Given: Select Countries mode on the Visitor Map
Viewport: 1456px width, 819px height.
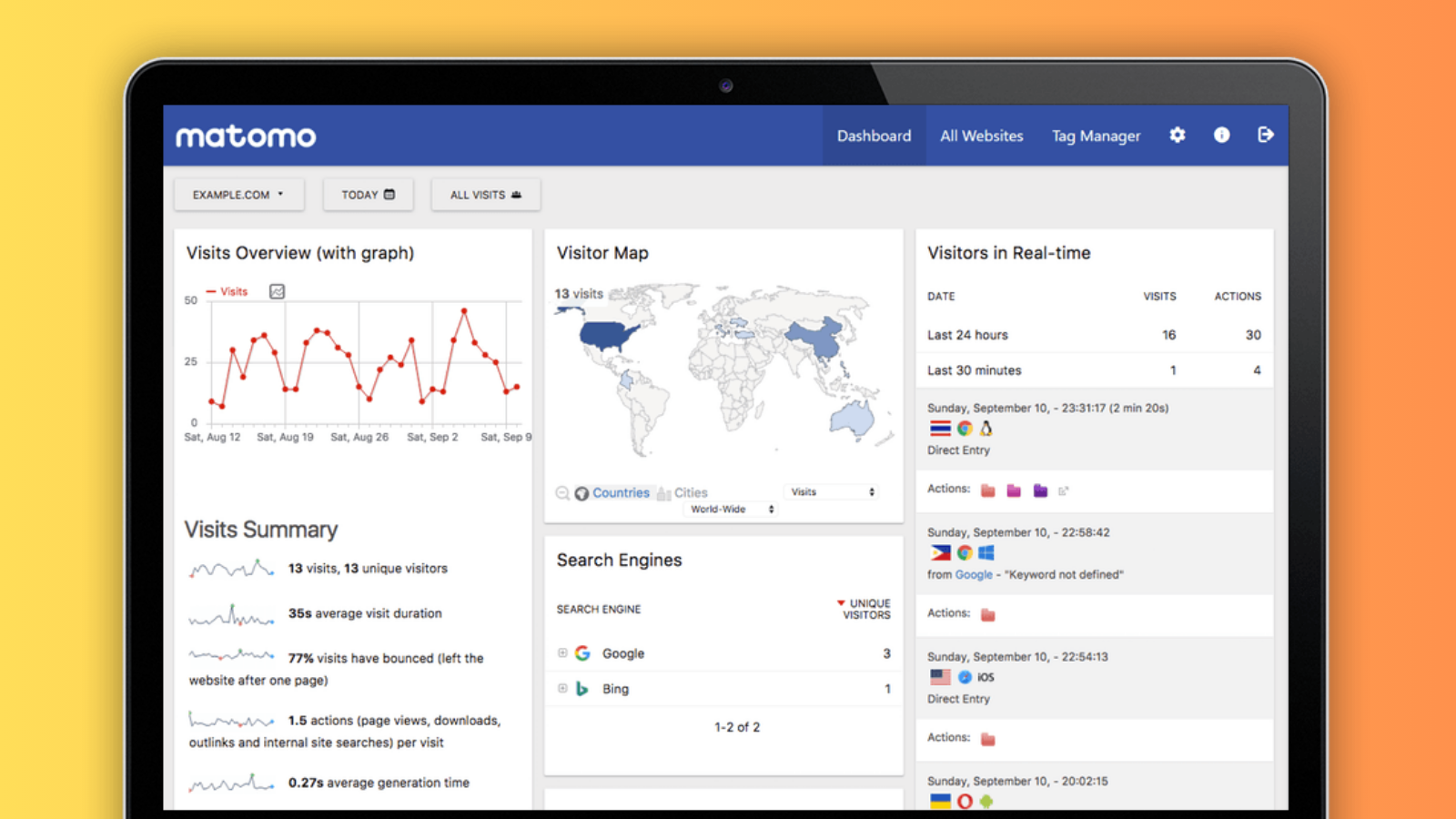Looking at the screenshot, I should [x=622, y=492].
